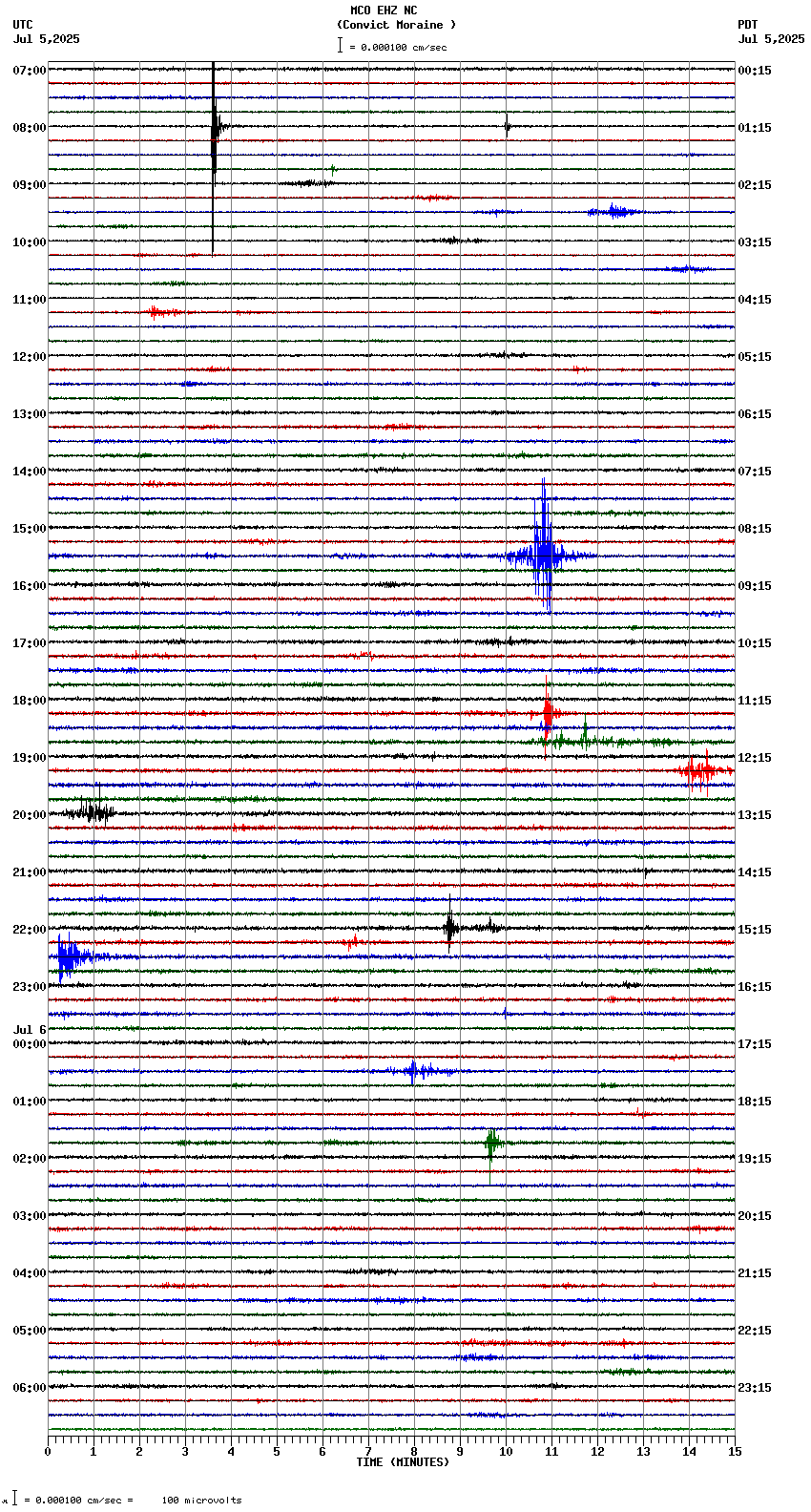This screenshot has width=811, height=1512.
Task: Select the Jul 5,2025 date under UTC
Action: point(47,39)
